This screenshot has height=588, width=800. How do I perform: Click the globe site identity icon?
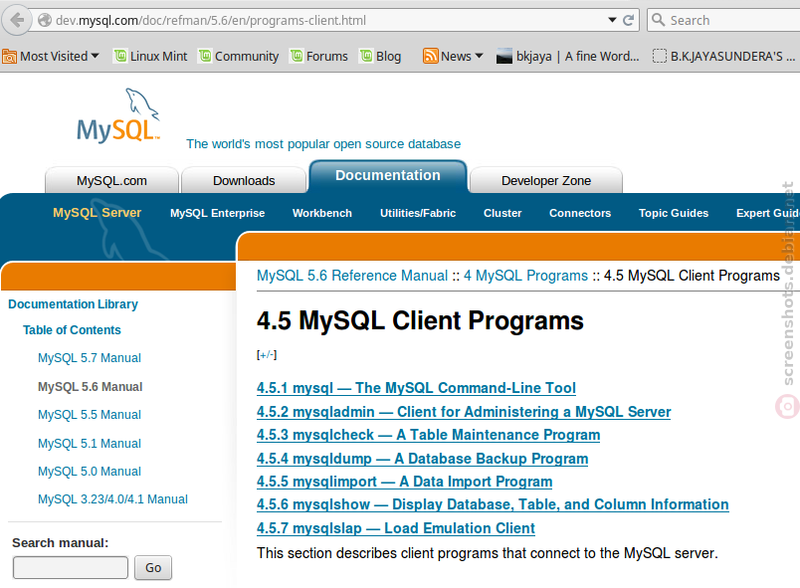point(45,20)
